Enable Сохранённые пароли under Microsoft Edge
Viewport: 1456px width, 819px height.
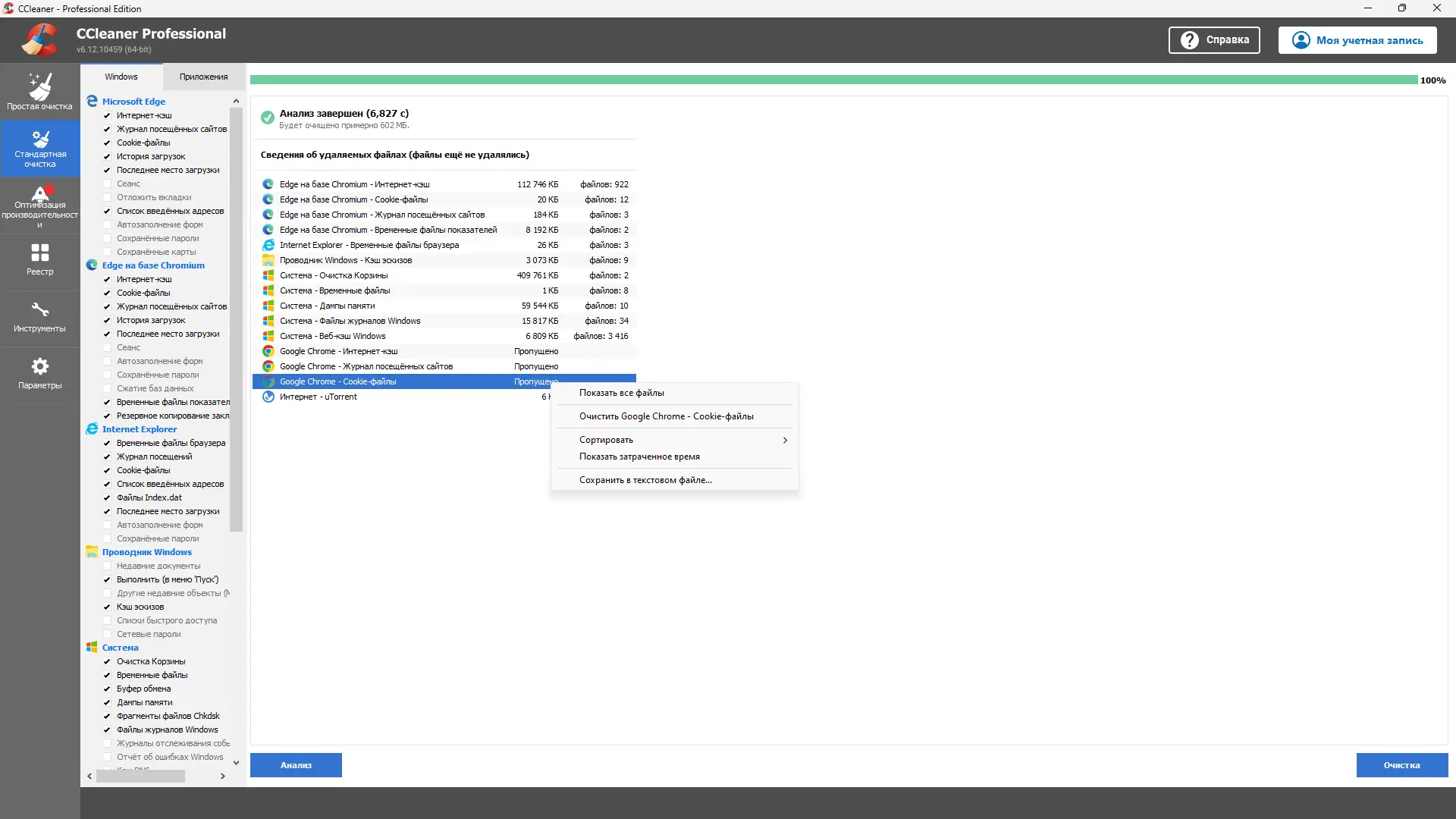point(107,238)
